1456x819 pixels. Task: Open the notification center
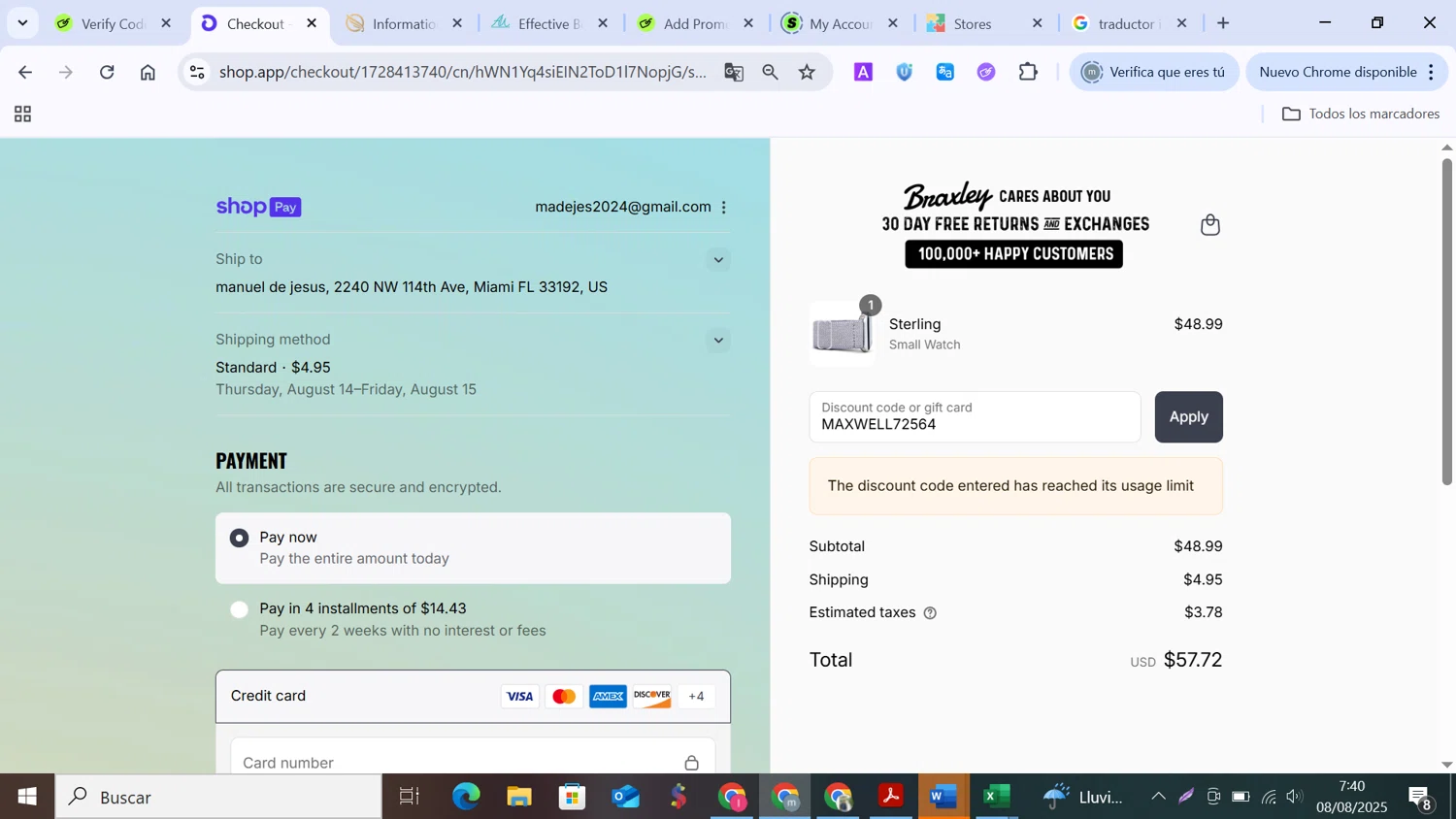click(x=1421, y=798)
